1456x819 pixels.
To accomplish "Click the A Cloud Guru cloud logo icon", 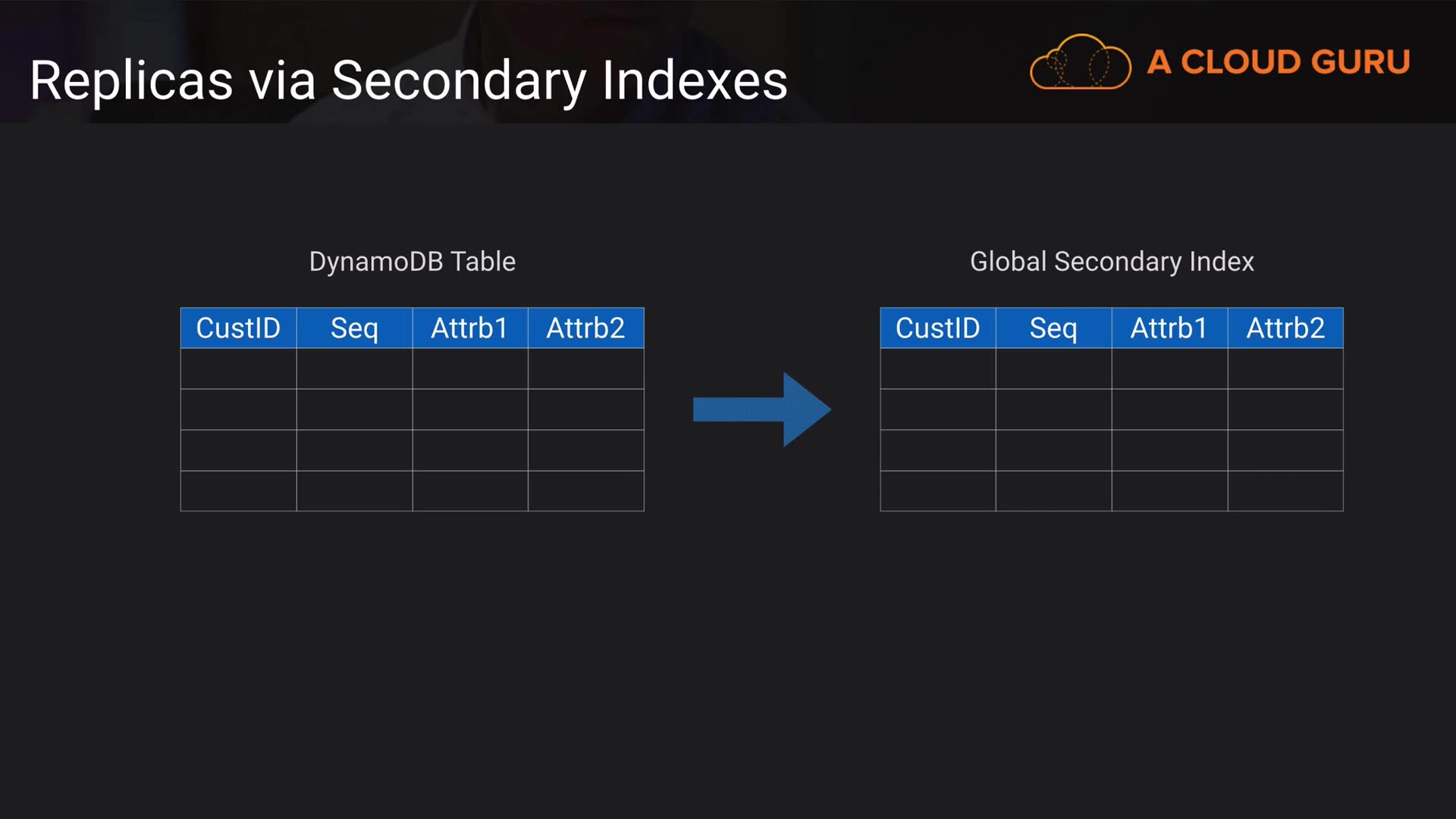I will (x=1080, y=62).
